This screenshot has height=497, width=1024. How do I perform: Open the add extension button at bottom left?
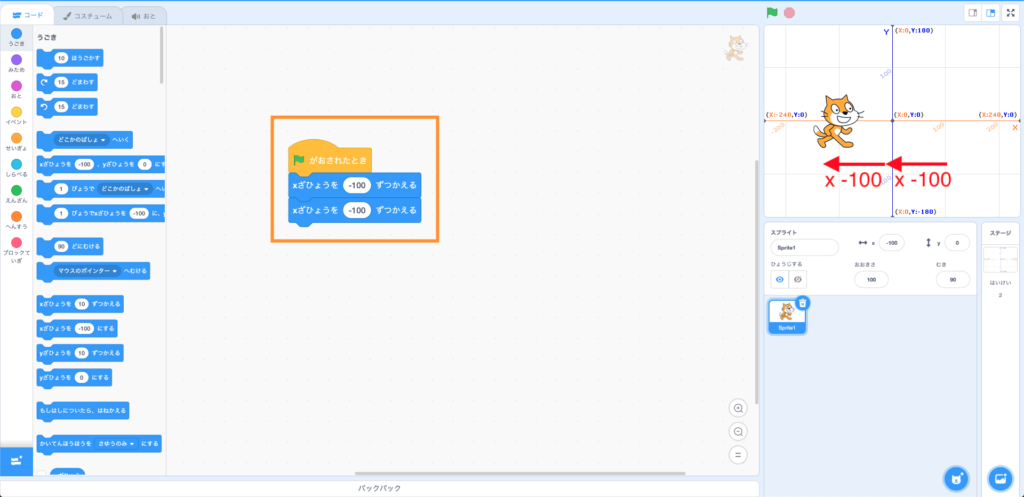17,460
